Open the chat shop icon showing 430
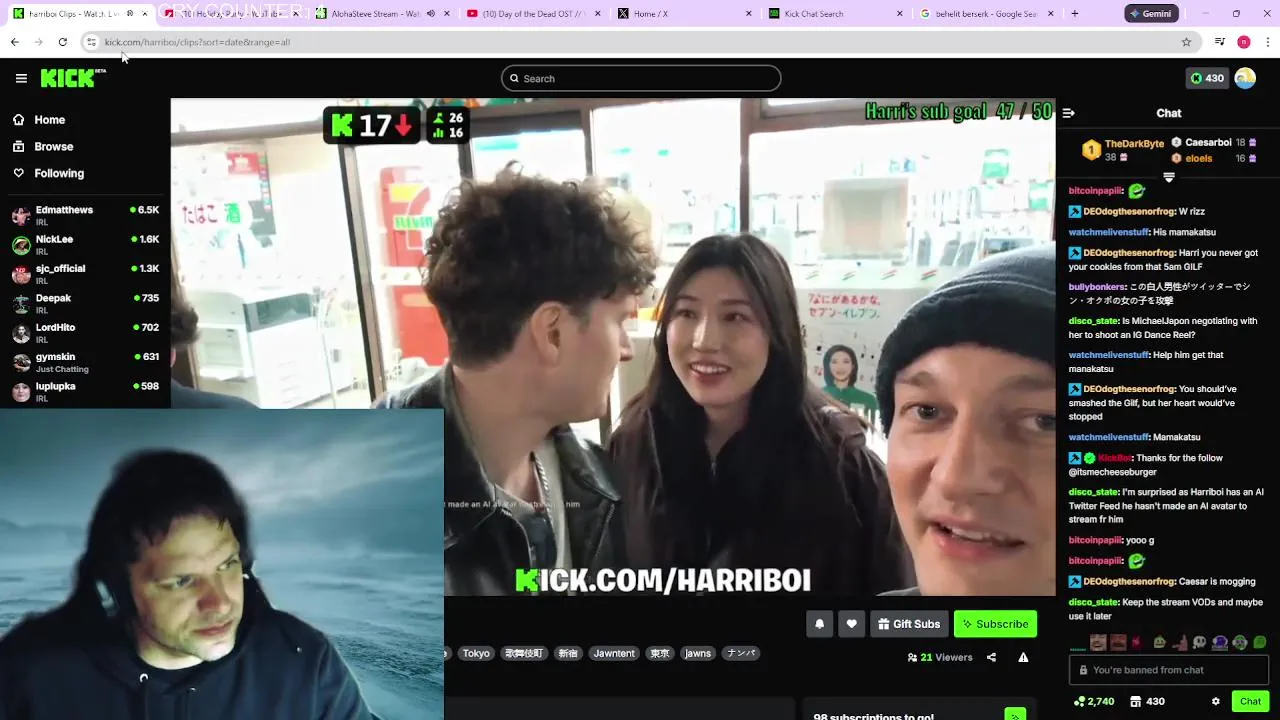The height and width of the screenshot is (720, 1280). pos(1147,701)
